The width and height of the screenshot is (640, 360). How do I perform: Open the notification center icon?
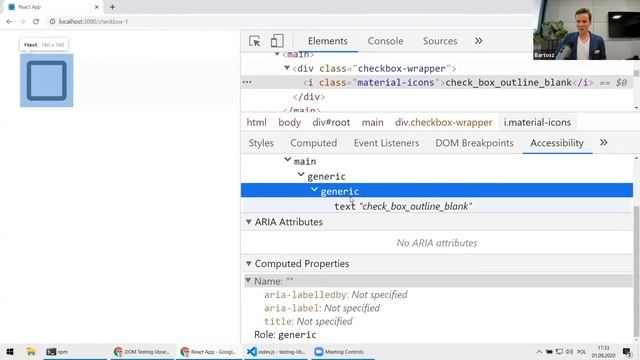tap(627, 351)
